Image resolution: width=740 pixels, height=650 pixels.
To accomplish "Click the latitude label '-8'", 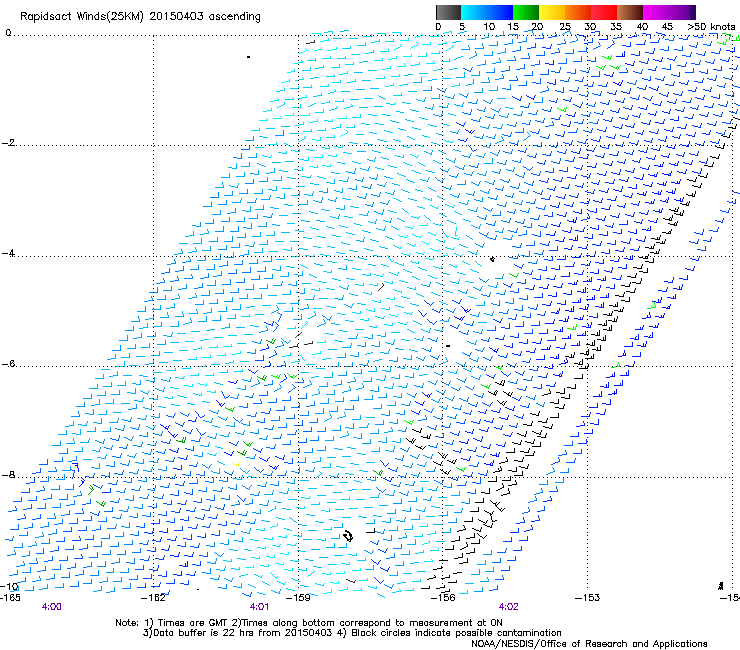I will (x=8, y=475).
